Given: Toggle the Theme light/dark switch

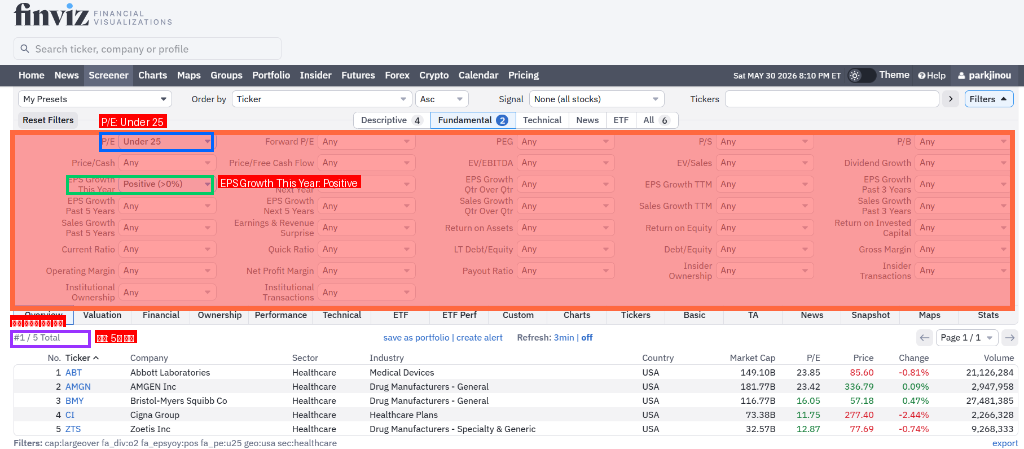Looking at the screenshot, I should point(861,75).
